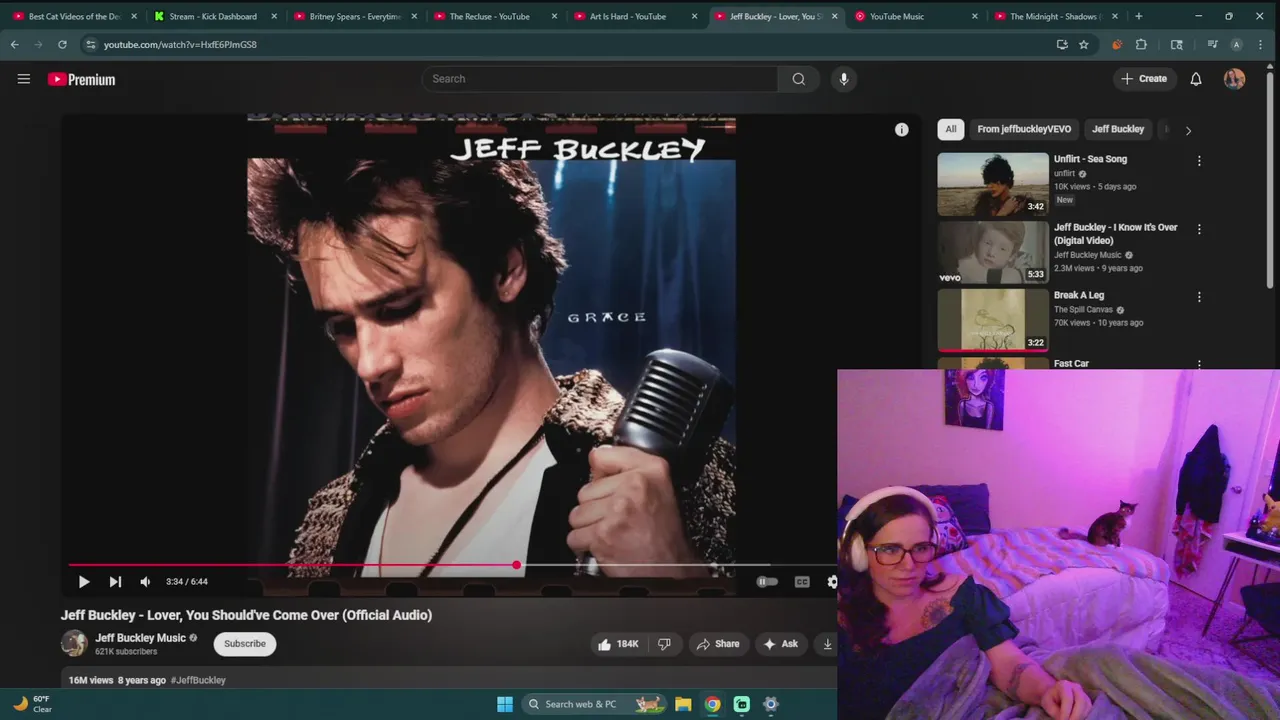The image size is (1280, 720).
Task: Switch to Stream - Kick Dashboard tab
Action: pos(212,16)
